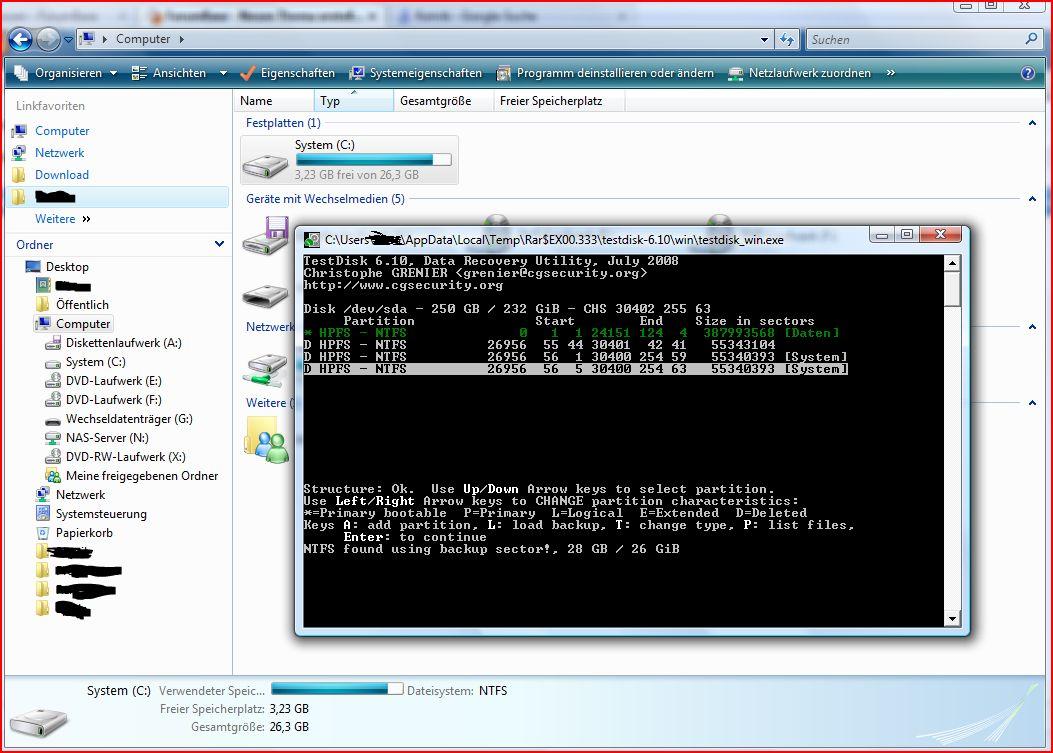Image resolution: width=1053 pixels, height=753 pixels.
Task: Click the green [Daten] partition row in TestDisk
Action: [571, 333]
